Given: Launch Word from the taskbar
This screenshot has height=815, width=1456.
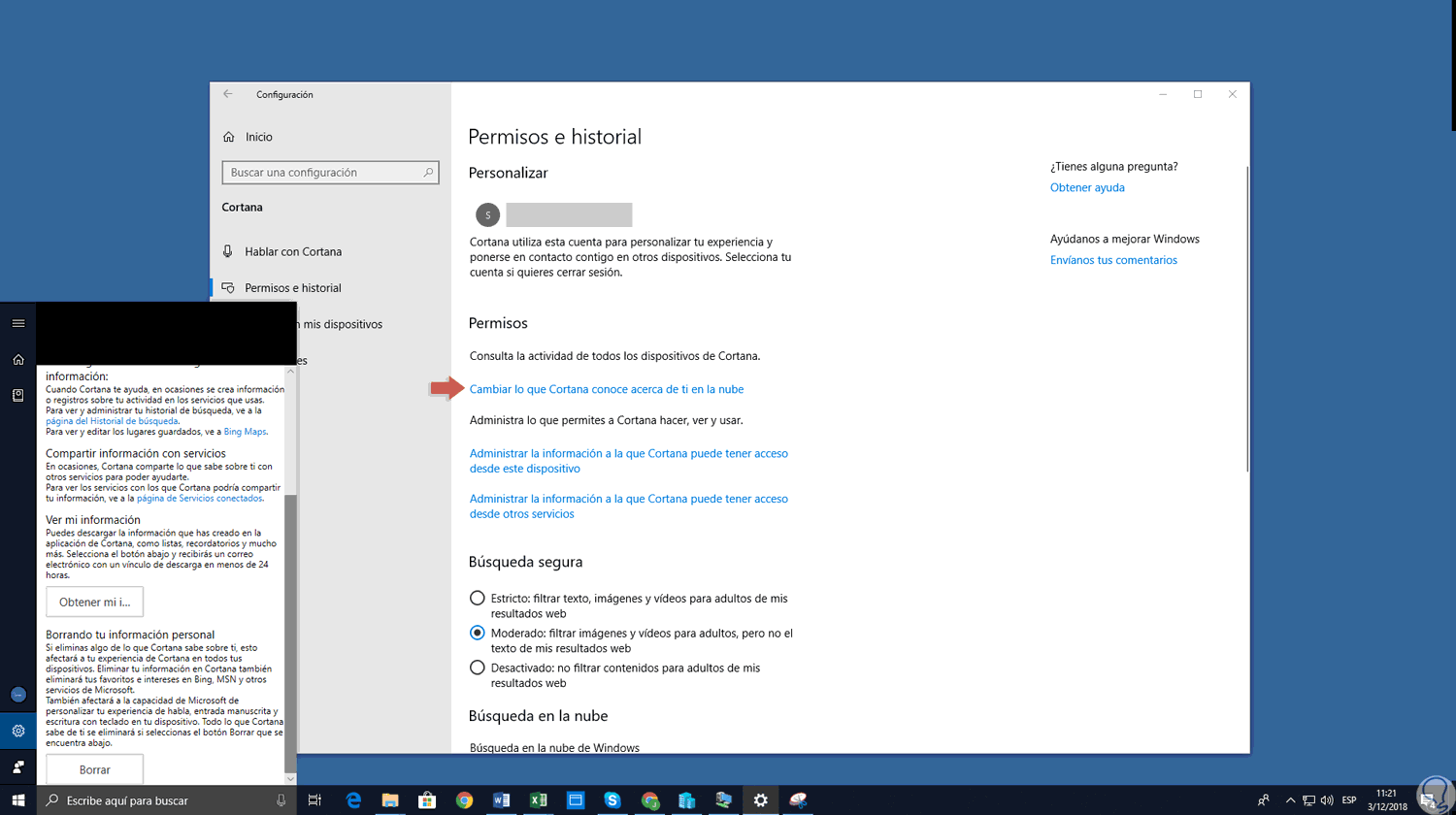Looking at the screenshot, I should point(501,800).
